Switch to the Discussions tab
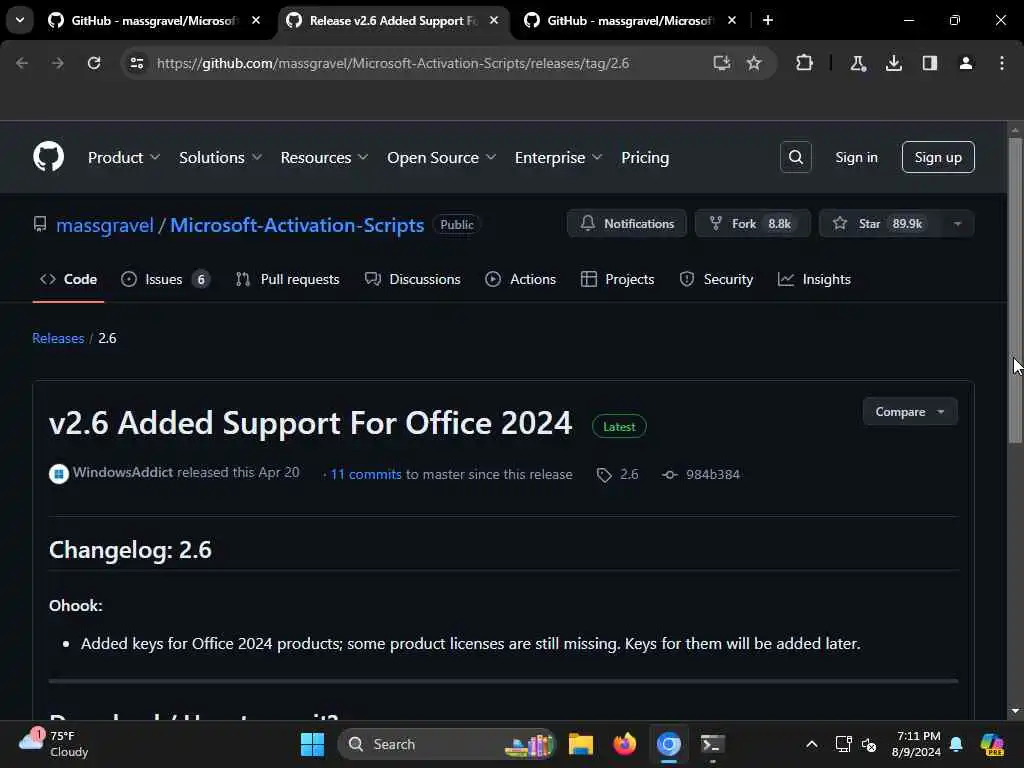The height and width of the screenshot is (768, 1024). (413, 279)
